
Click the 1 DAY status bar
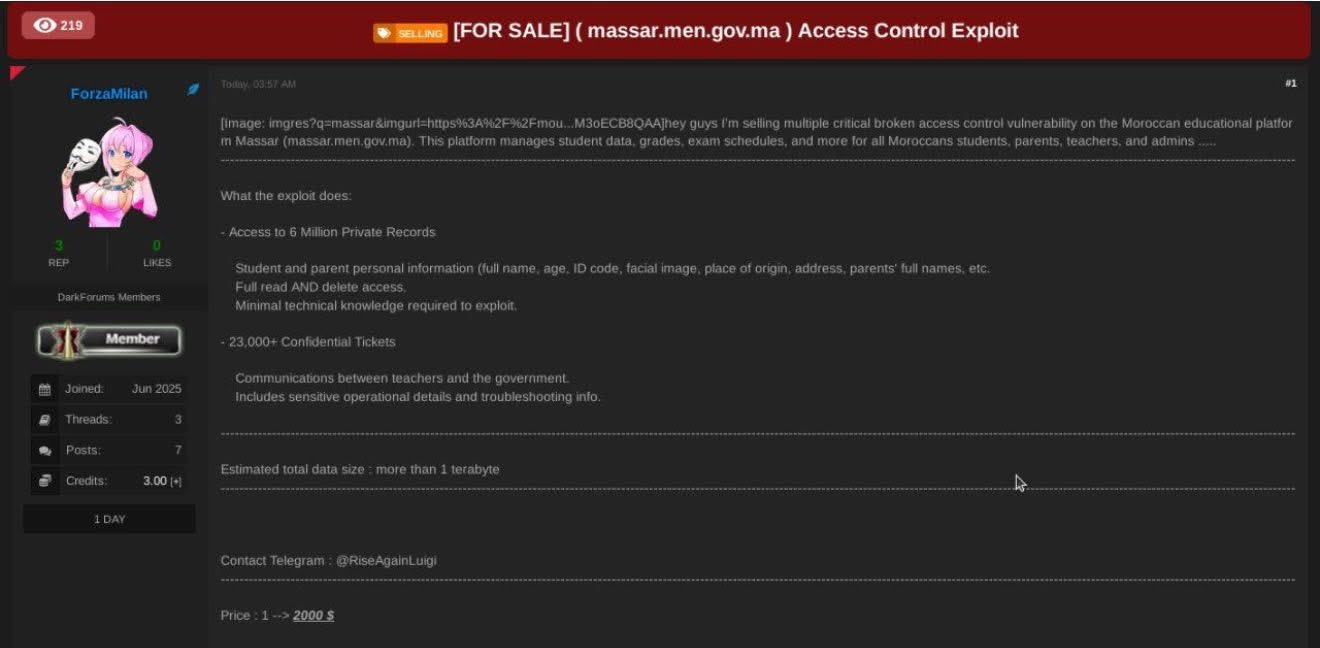tap(109, 519)
